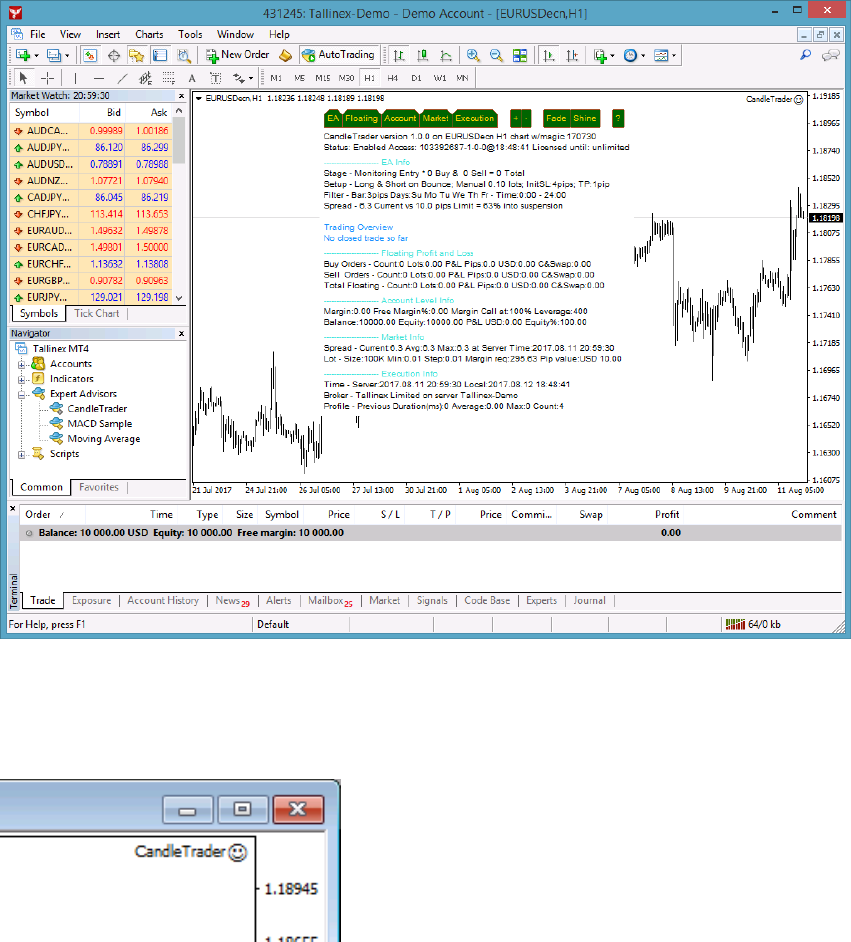Open the New Chart dropdown arrow

[36, 56]
